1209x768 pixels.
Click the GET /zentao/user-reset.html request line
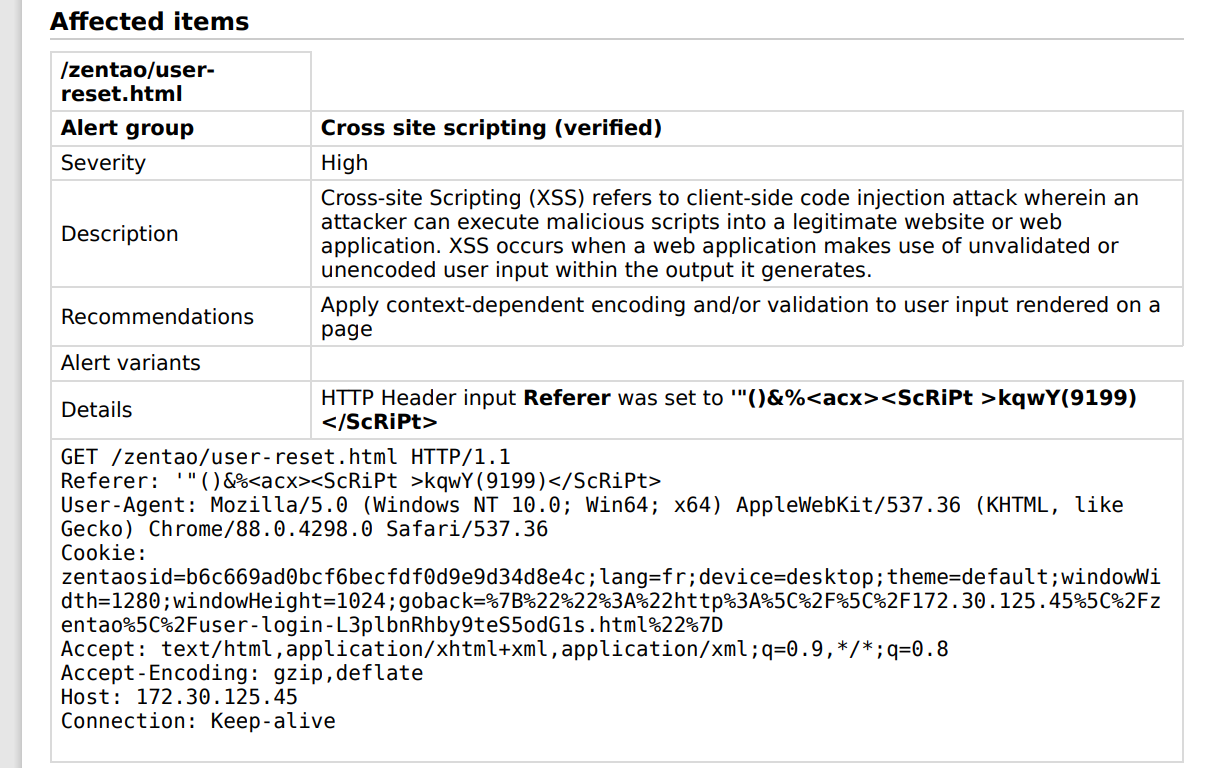tap(285, 457)
